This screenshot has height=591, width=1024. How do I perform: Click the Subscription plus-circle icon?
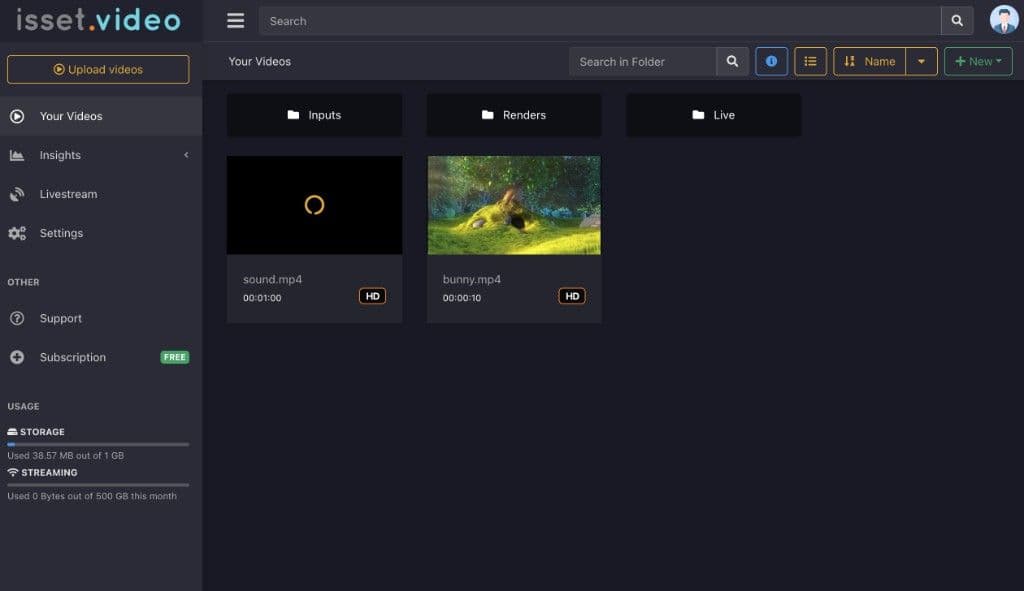click(x=17, y=357)
